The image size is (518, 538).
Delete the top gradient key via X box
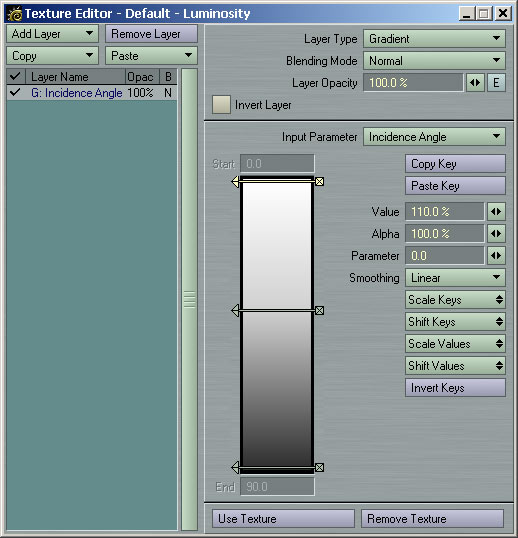pos(319,182)
